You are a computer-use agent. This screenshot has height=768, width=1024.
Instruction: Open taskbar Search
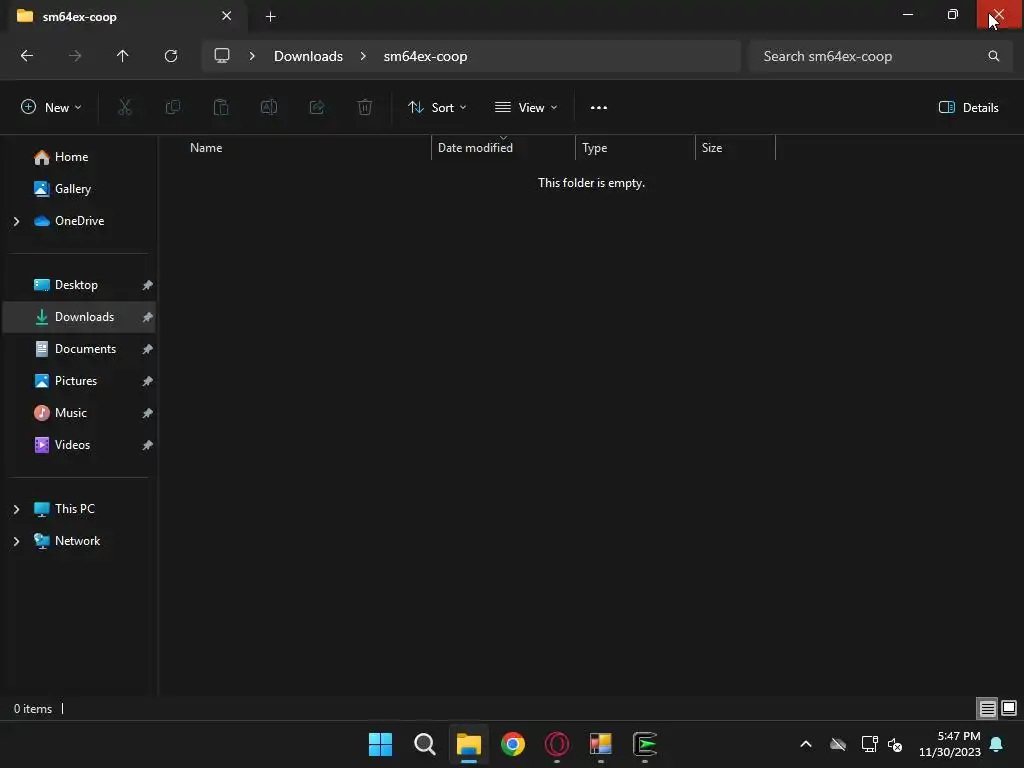click(x=424, y=744)
